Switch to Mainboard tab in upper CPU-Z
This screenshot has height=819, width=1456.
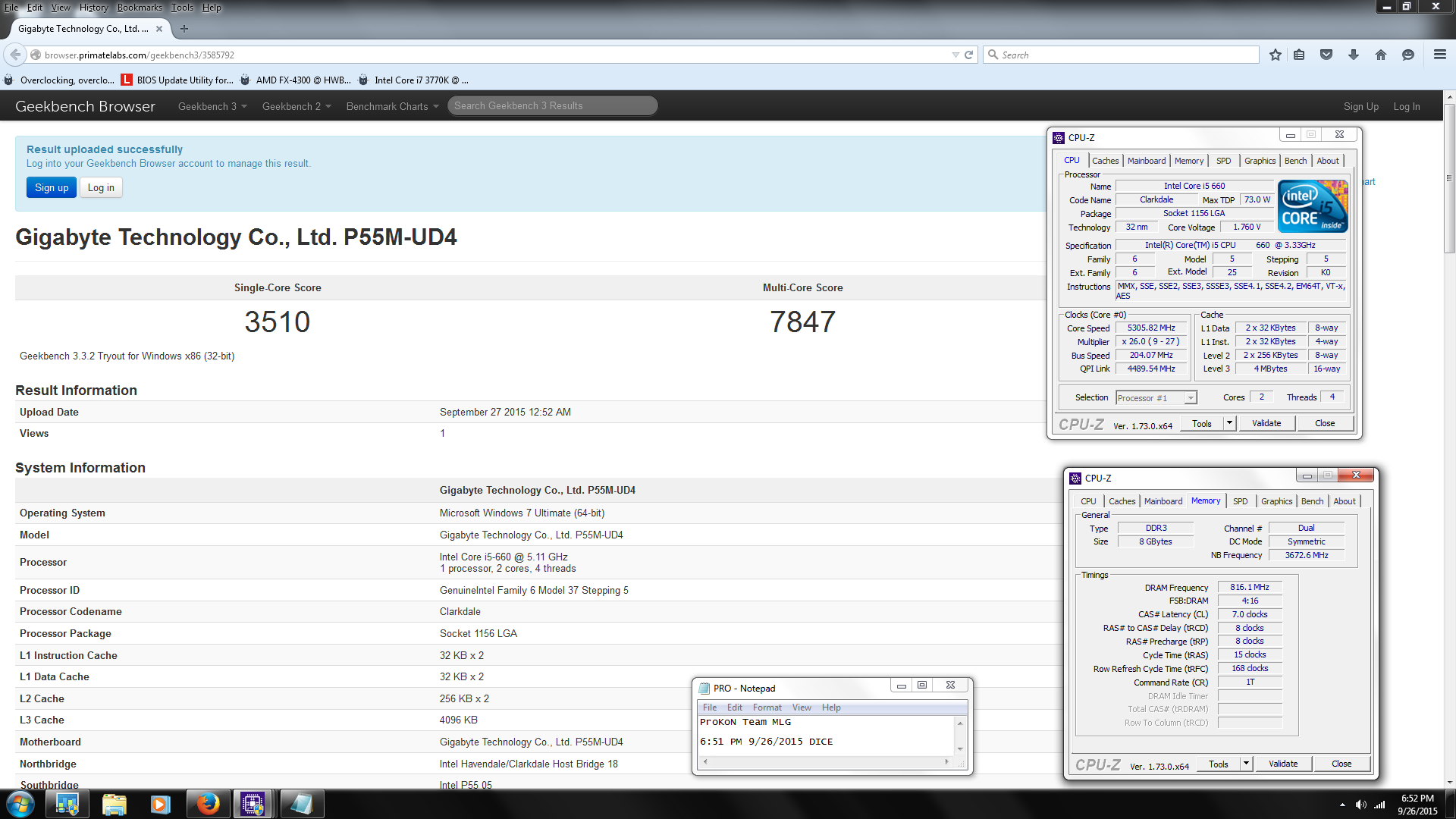click(x=1147, y=161)
